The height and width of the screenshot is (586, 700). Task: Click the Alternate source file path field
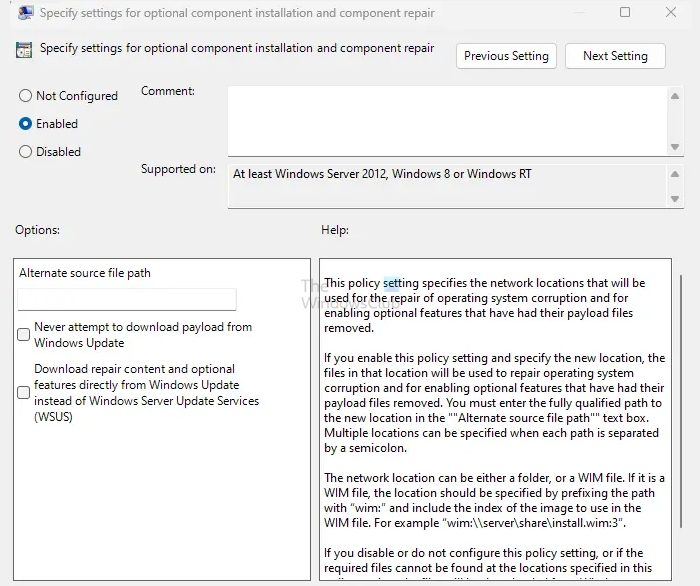pyautogui.click(x=127, y=299)
